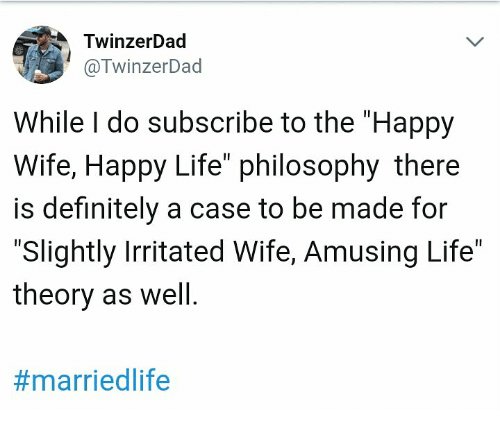This screenshot has height=432, width=500.
Task: Click the @TwinzerDad handle
Action: click(143, 66)
